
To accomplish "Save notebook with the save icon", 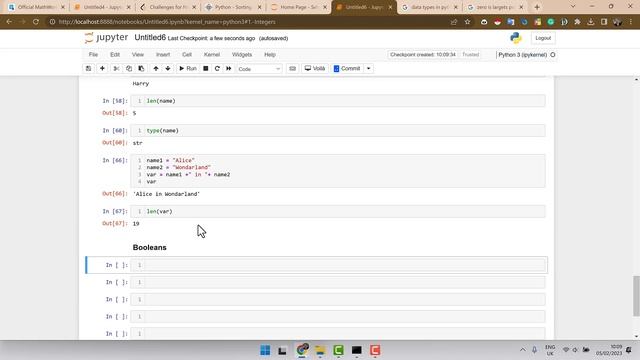I will (x=88, y=69).
